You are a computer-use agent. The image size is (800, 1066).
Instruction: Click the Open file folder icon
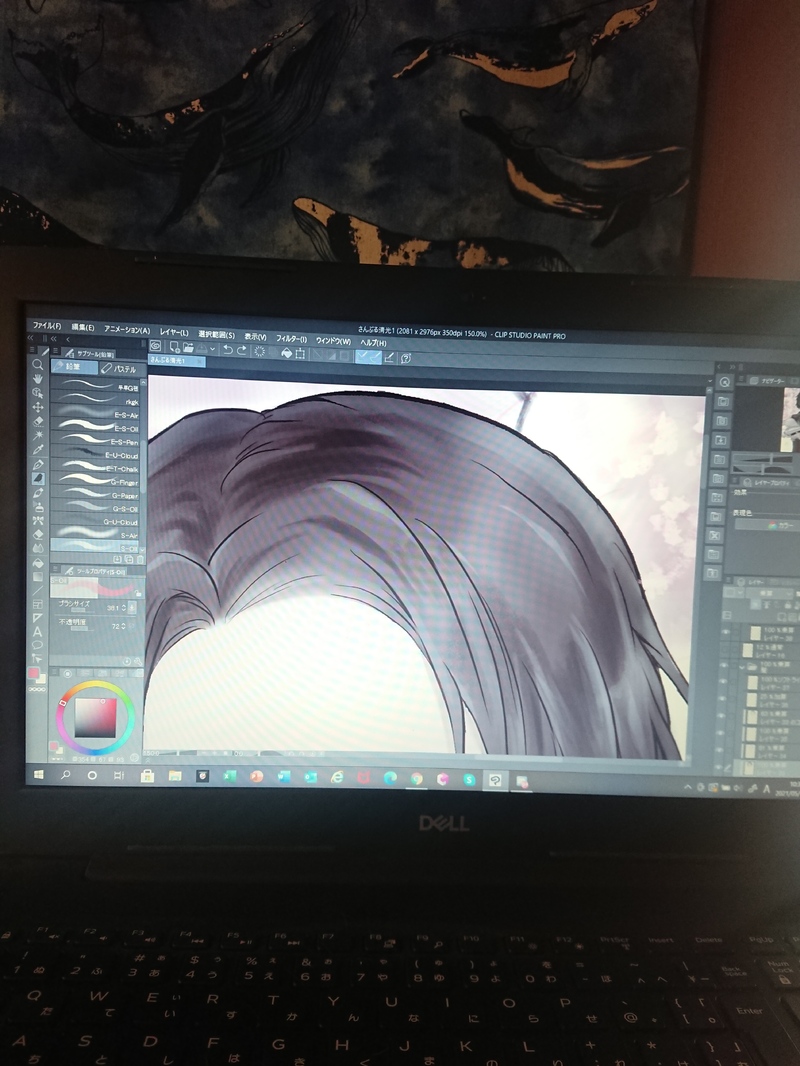188,348
